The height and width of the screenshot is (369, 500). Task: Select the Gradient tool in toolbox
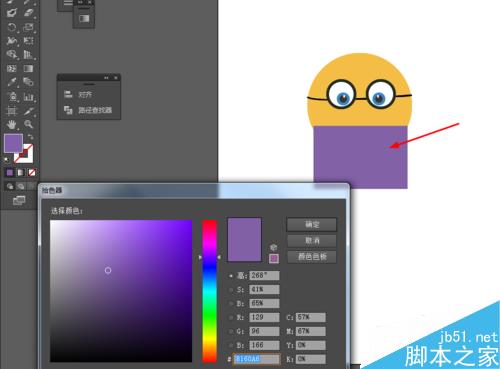29,68
